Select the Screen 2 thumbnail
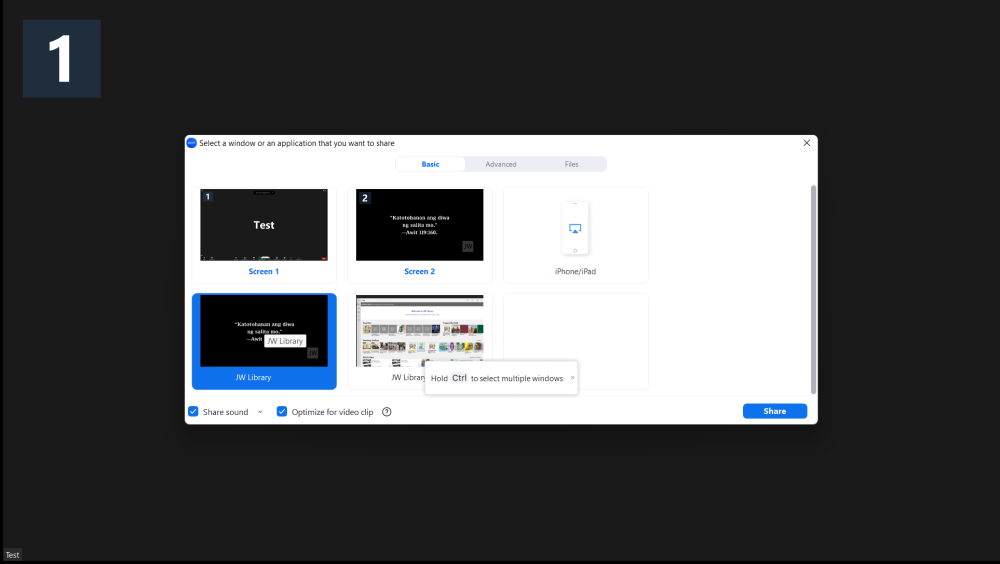Screen dimensions: 1000x564 tap(420, 225)
